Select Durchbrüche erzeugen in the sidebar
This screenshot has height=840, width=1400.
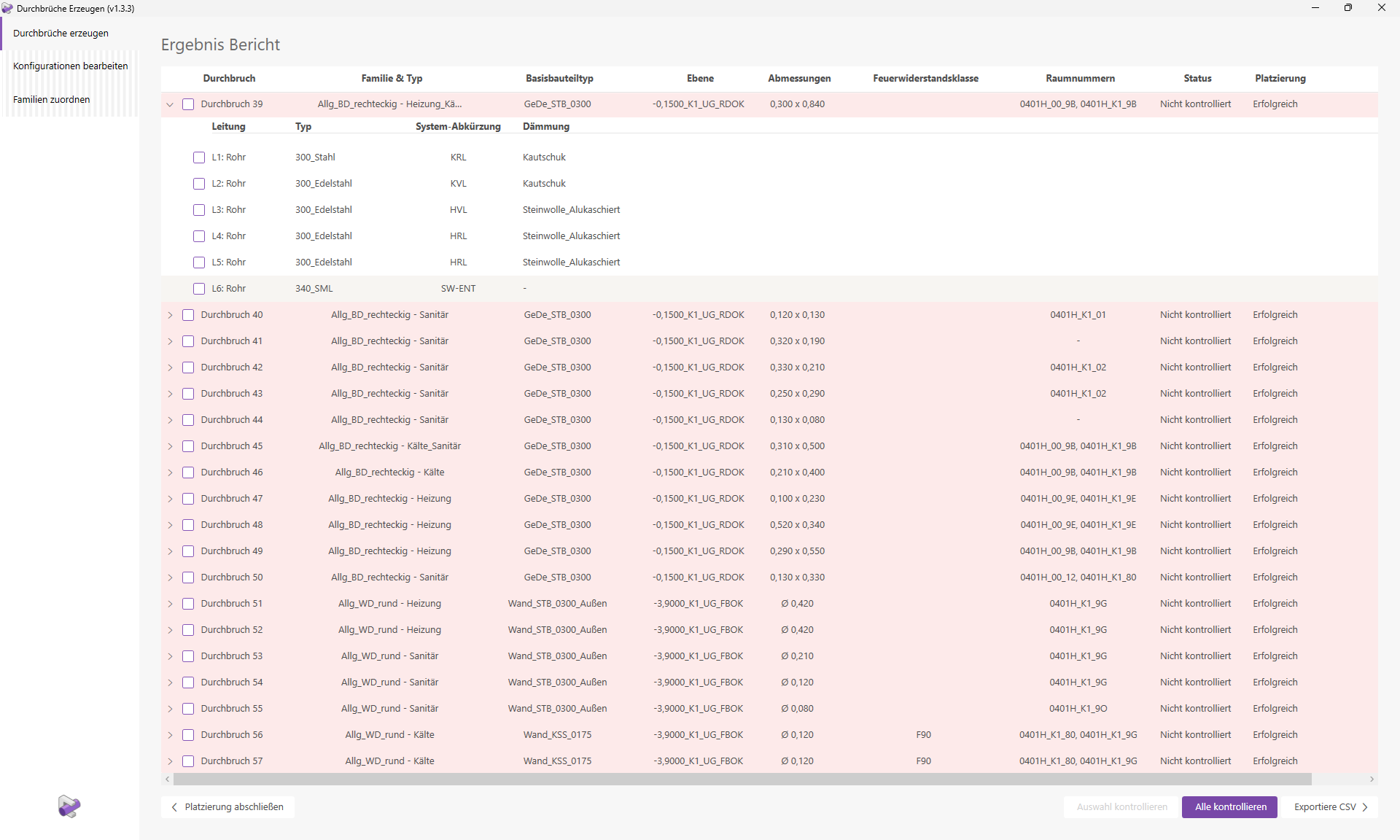tap(61, 33)
